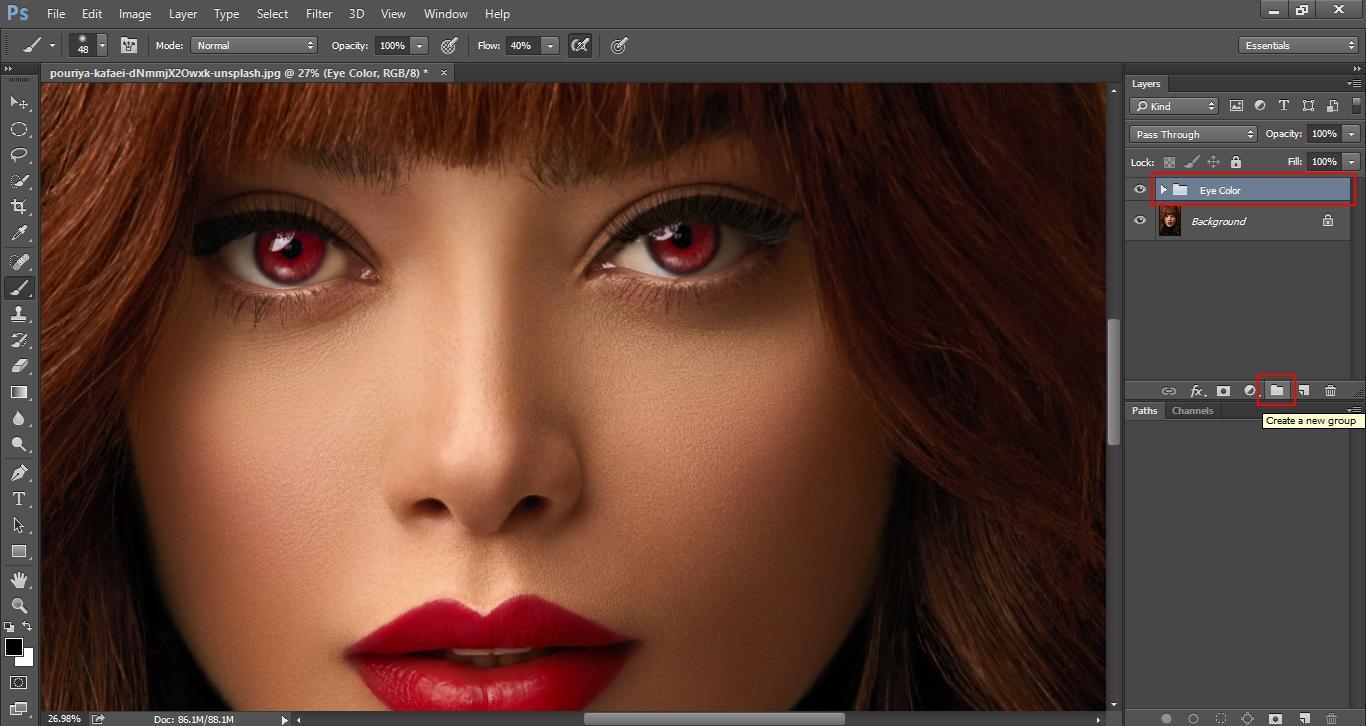Expand the Eye Color group

[x=1163, y=190]
